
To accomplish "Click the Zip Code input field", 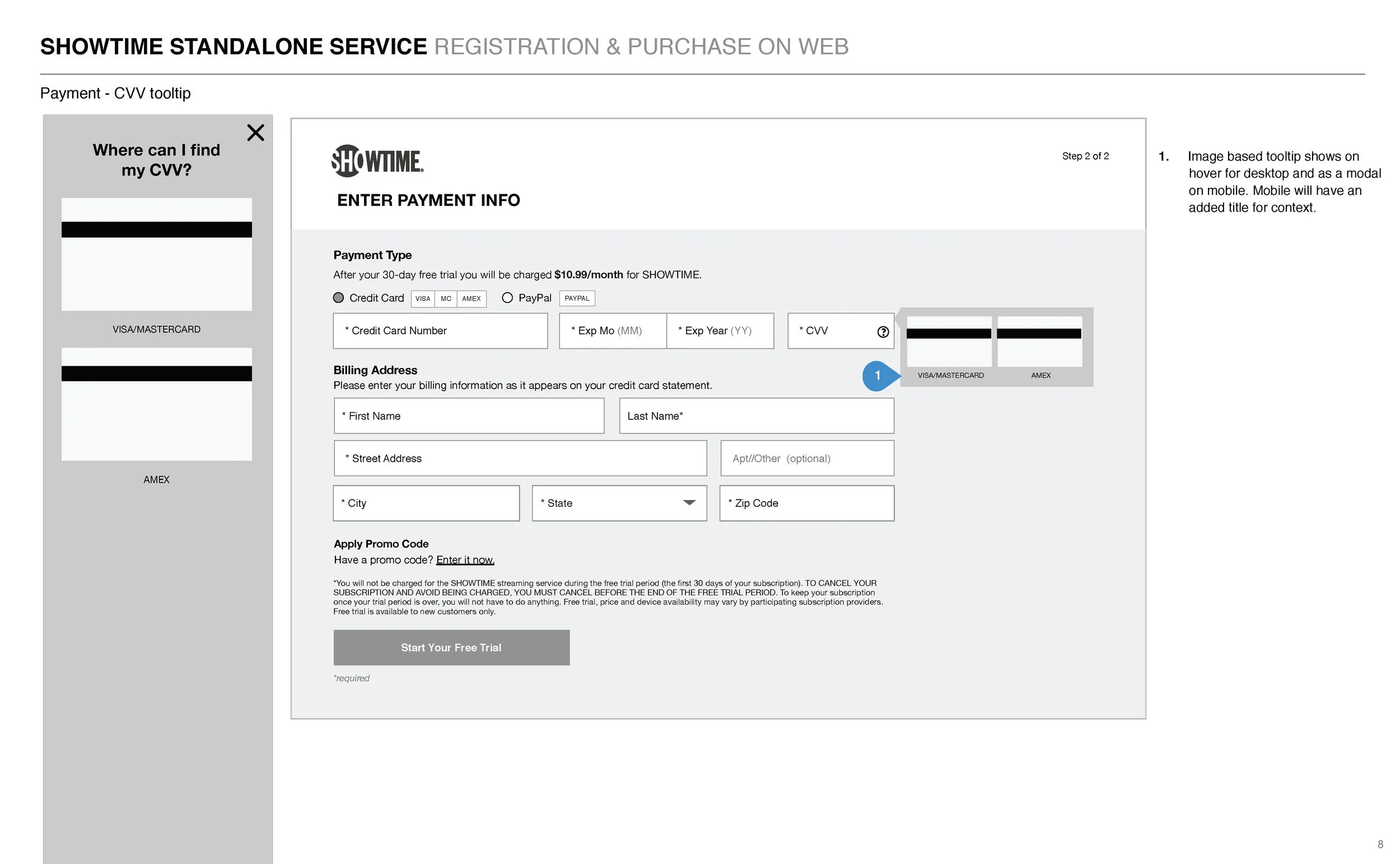I will pyautogui.click(x=806, y=503).
